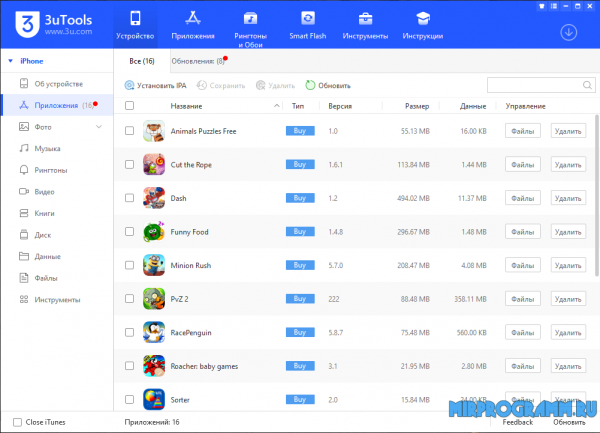Switch to Обновления (8) tab
This screenshot has height=433, width=600.
[199, 61]
